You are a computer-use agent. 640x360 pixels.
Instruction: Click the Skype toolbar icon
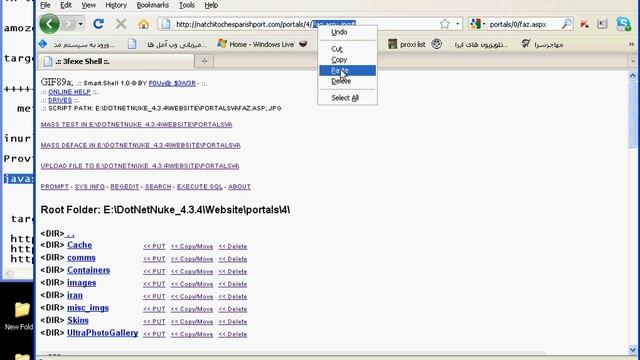[x=624, y=24]
